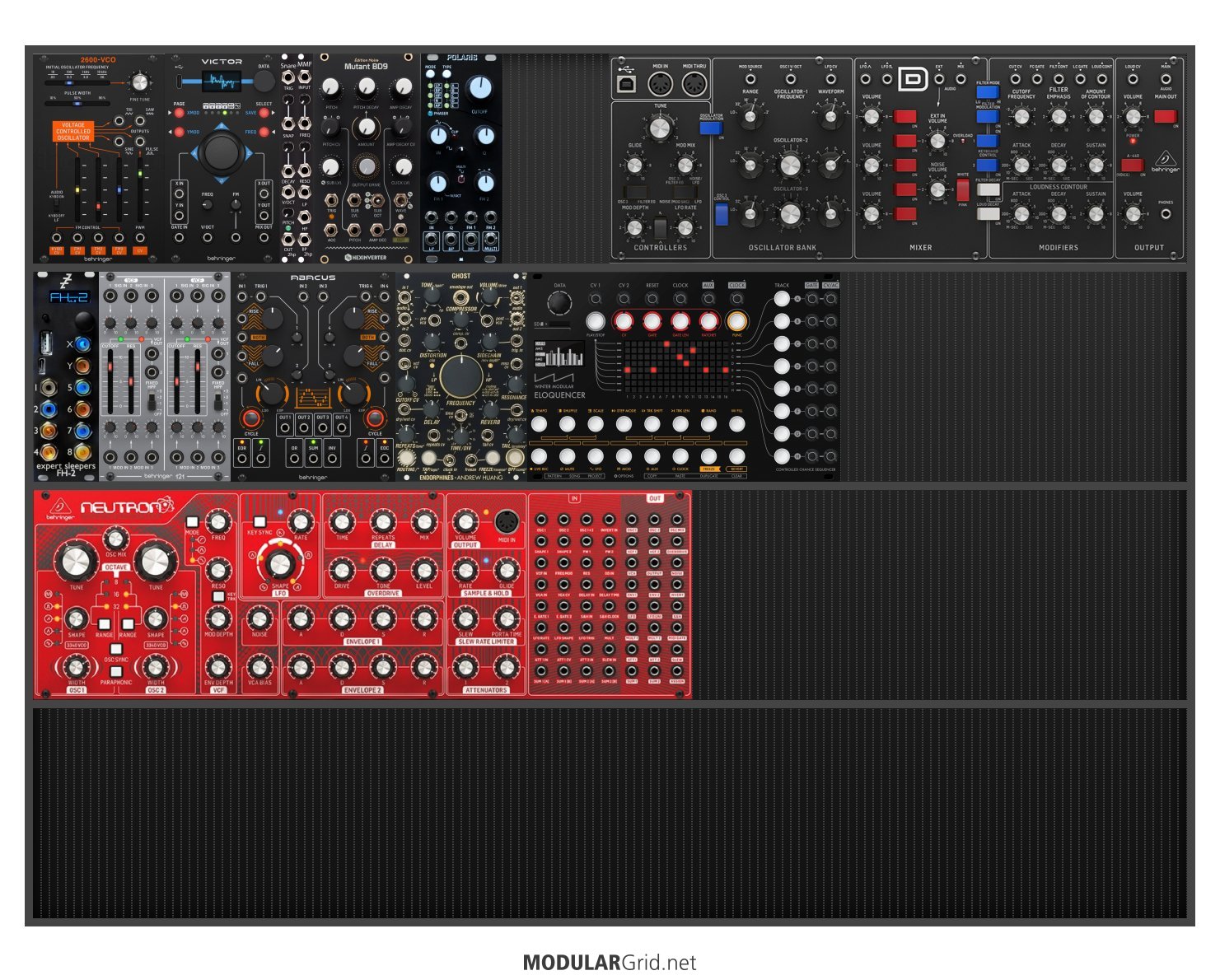Click the large Frequency knob on Ghost
This screenshot has height=980, width=1220.
460,377
